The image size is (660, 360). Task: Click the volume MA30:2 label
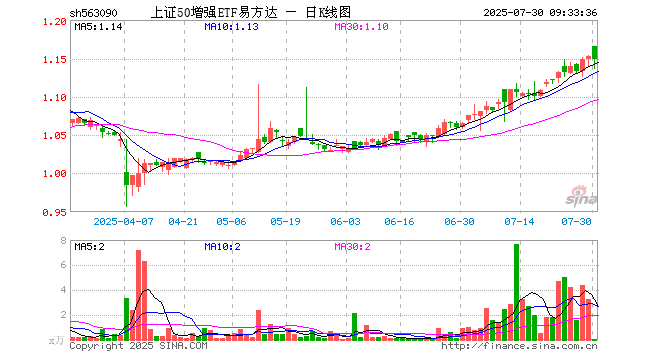pos(352,247)
